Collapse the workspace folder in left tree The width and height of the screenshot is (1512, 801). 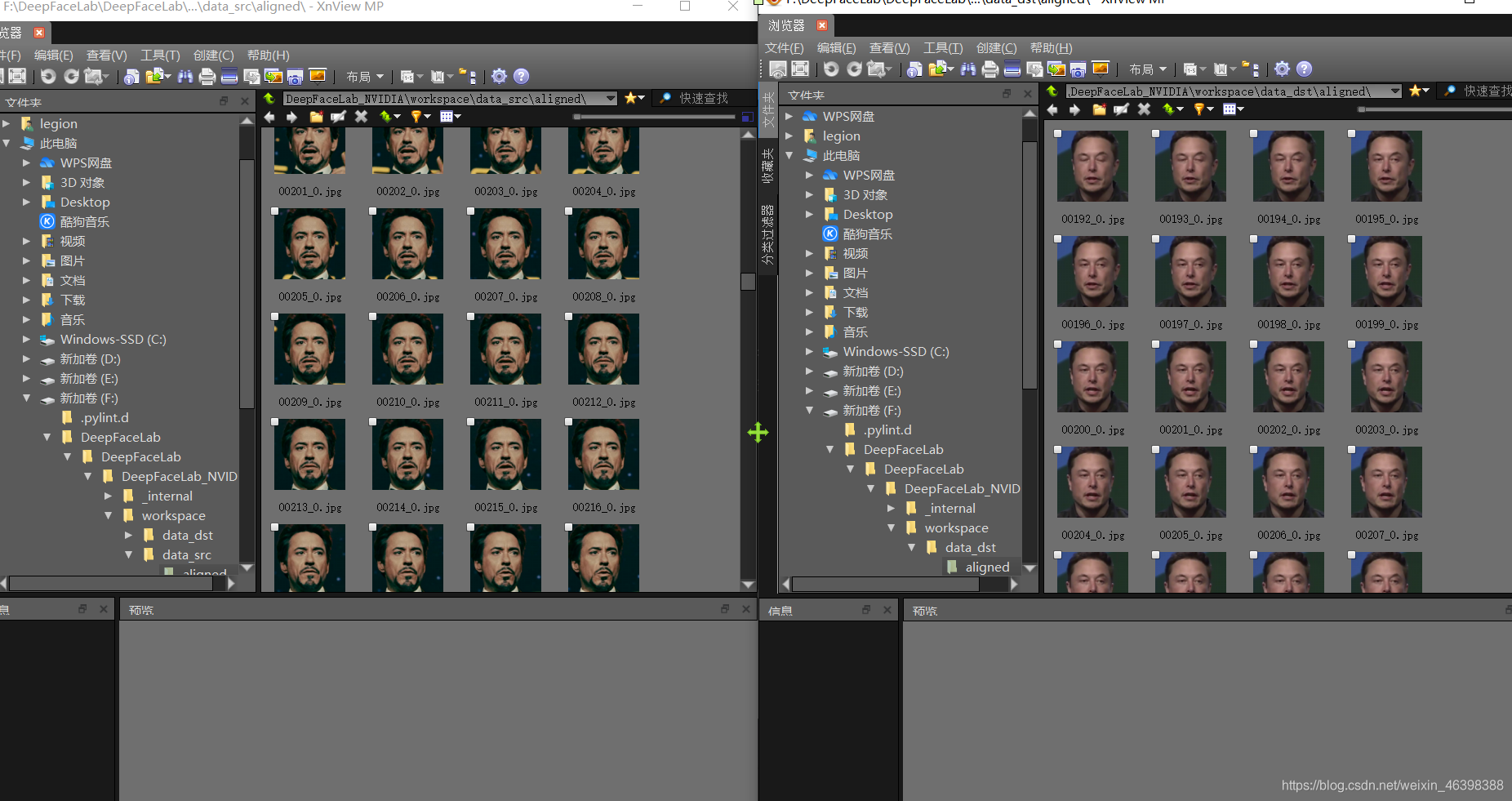109,516
